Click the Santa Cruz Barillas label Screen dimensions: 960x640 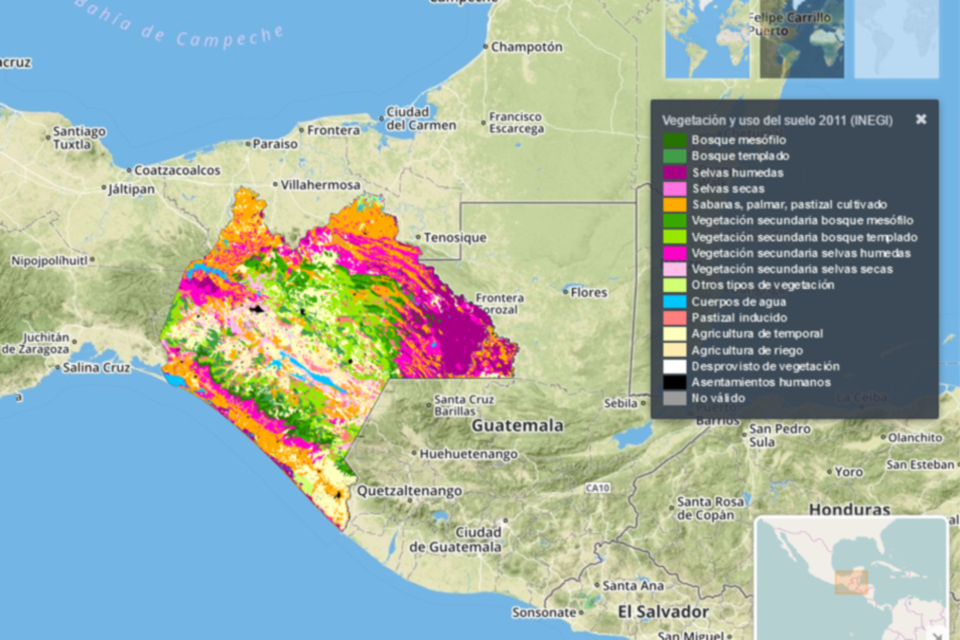coord(463,405)
